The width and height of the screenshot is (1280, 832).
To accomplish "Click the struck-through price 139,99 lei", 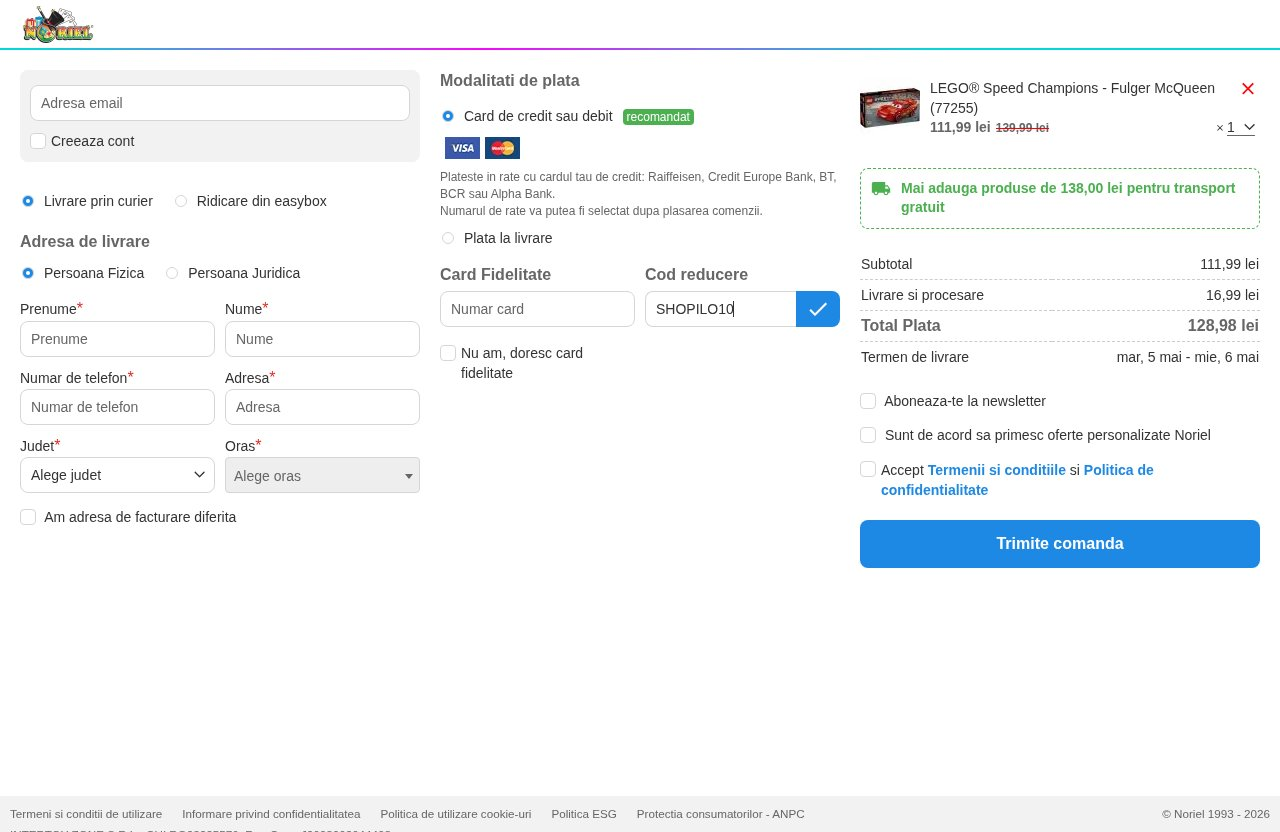I will point(1022,128).
